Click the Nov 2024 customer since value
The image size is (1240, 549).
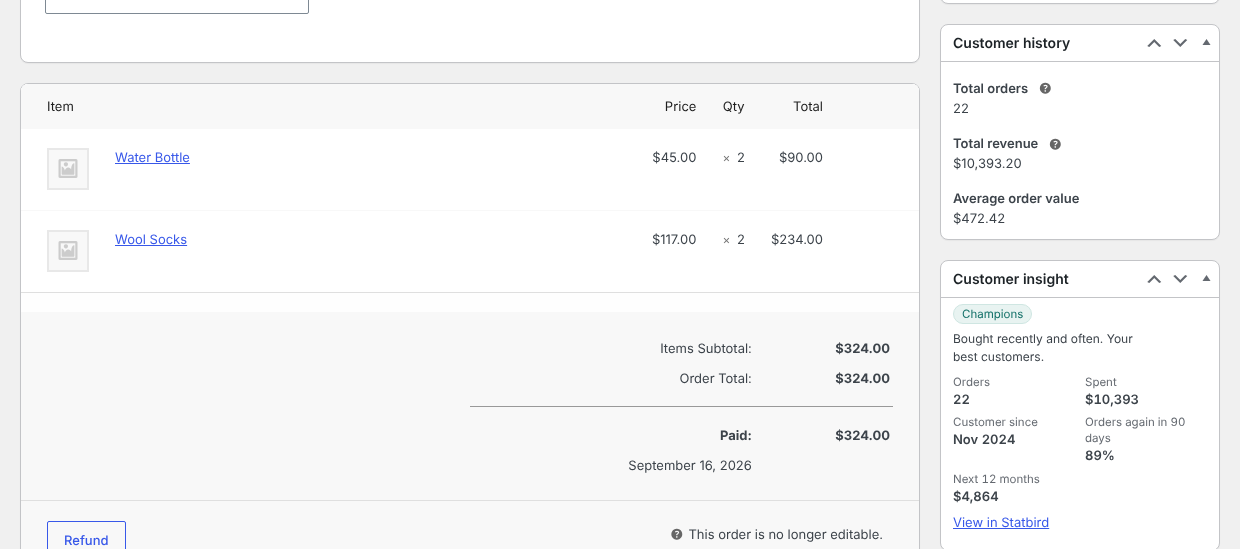click(x=984, y=440)
